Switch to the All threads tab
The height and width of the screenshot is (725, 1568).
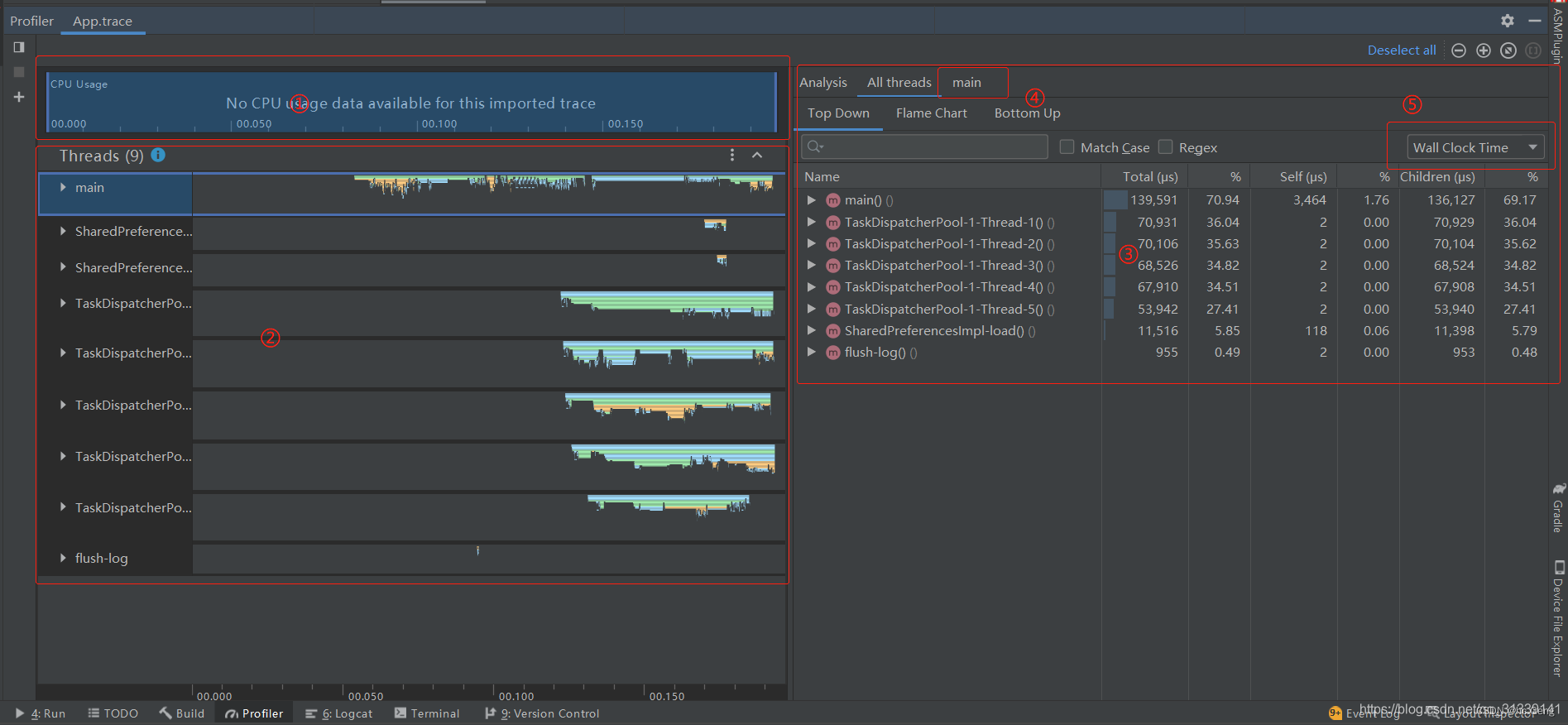click(899, 83)
